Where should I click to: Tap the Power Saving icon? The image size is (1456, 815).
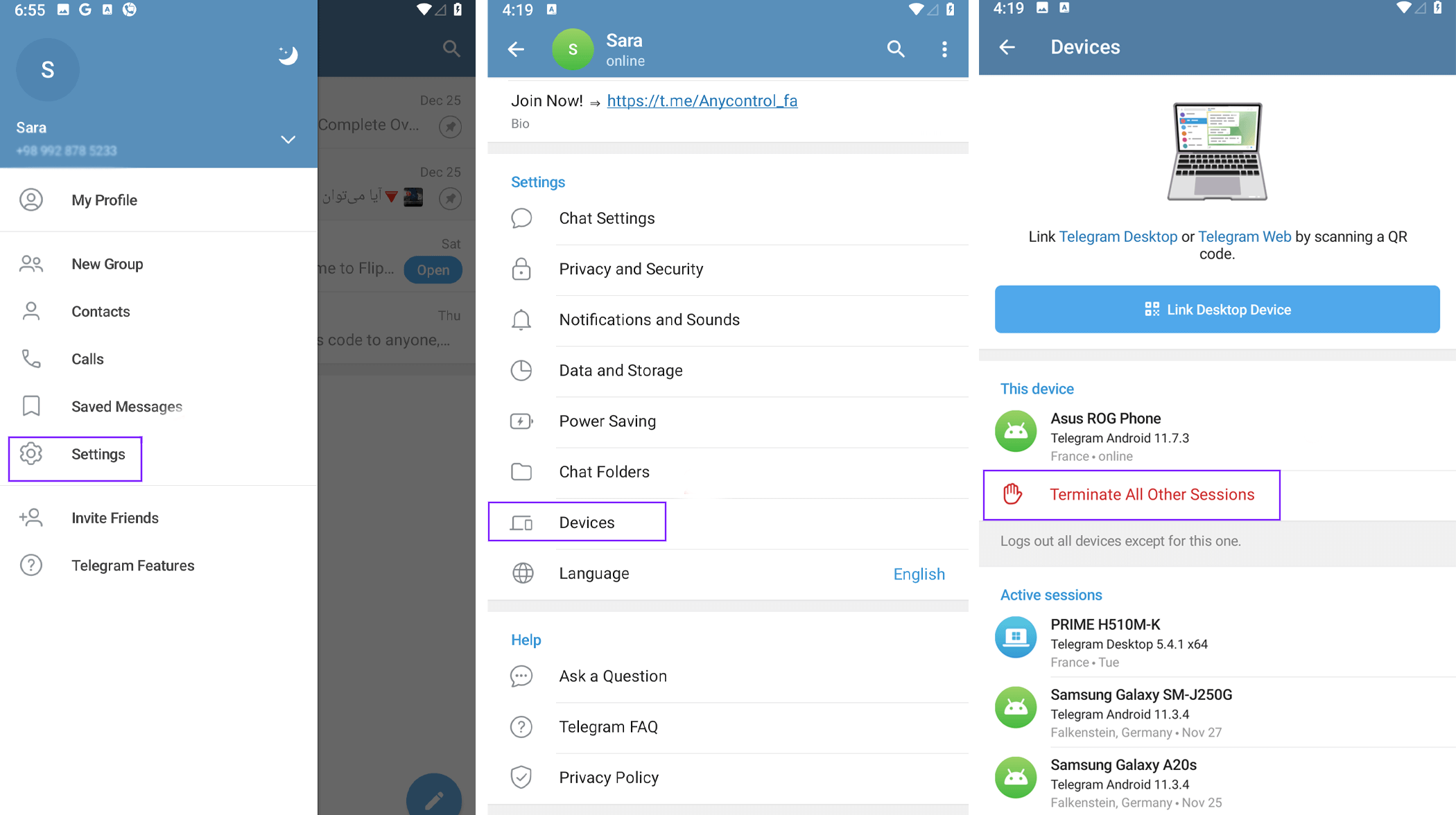522,421
